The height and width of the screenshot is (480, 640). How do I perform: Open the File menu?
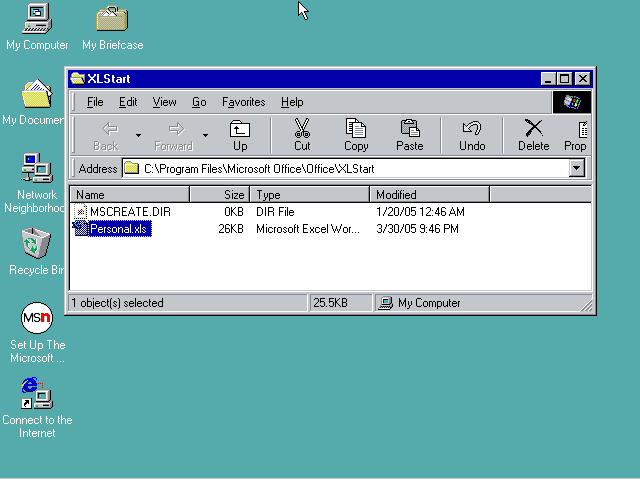coord(95,102)
